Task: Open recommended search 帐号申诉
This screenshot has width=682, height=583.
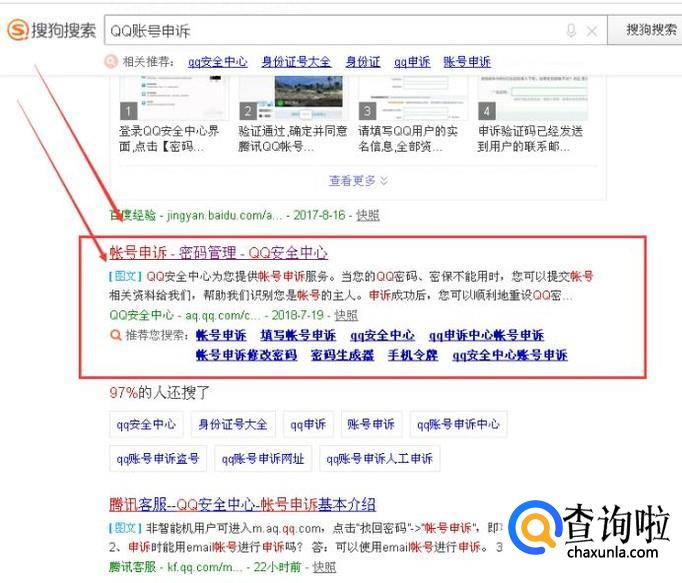Action: click(221, 335)
